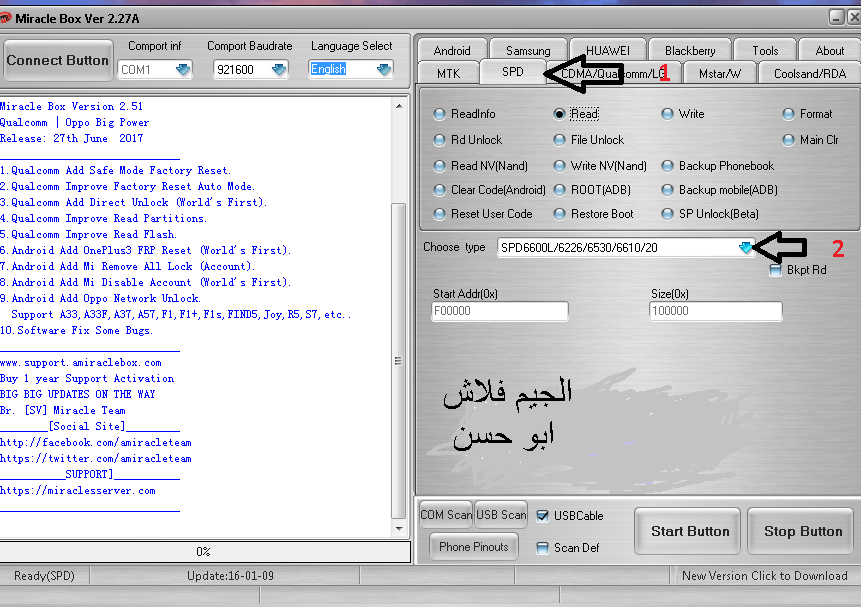The image size is (861, 607).
Task: Click '10. Software Fix Some Bugs.' line
Action: click(76, 331)
